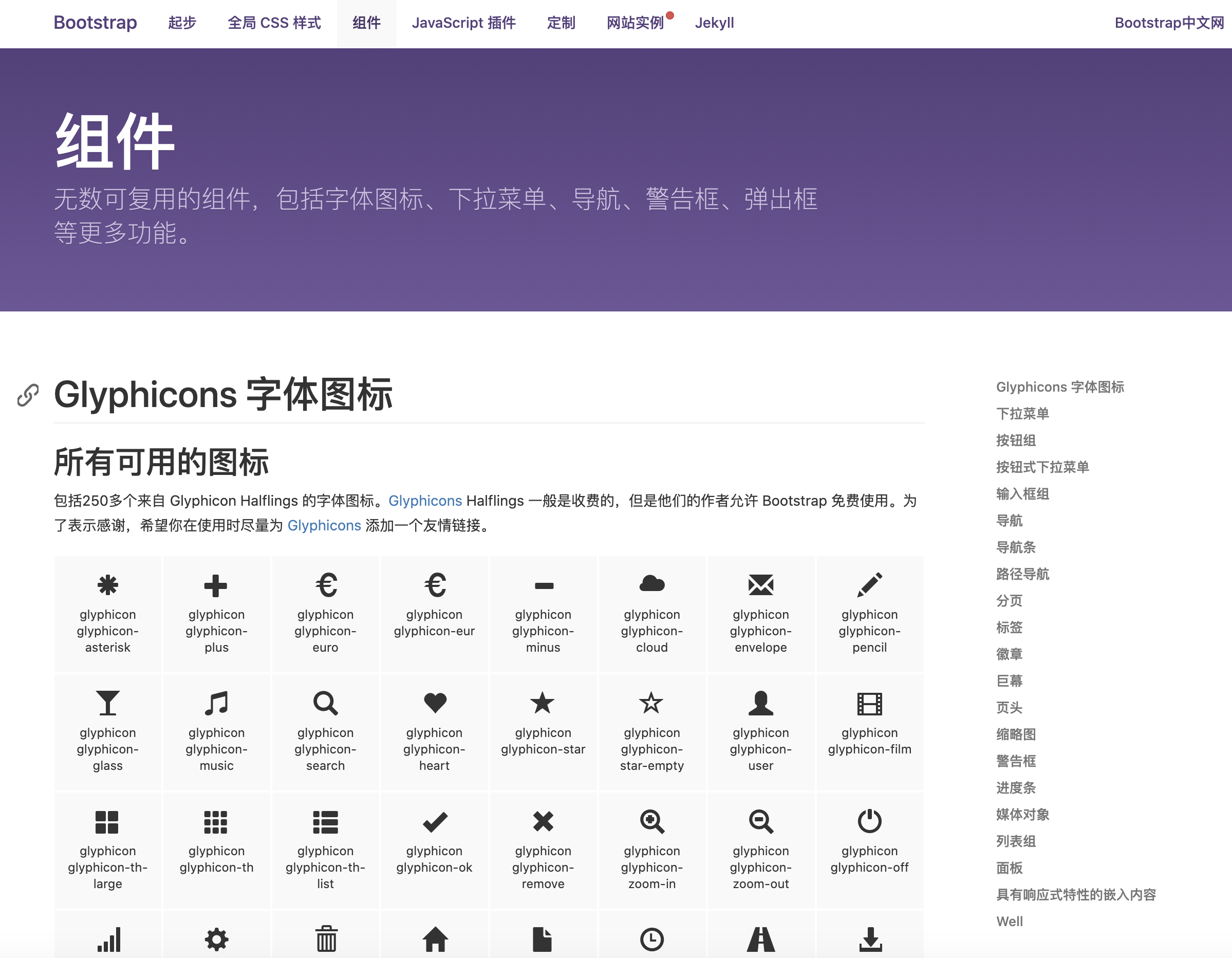The image size is (1232, 958).
Task: Click the home house icon
Action: coord(435,939)
